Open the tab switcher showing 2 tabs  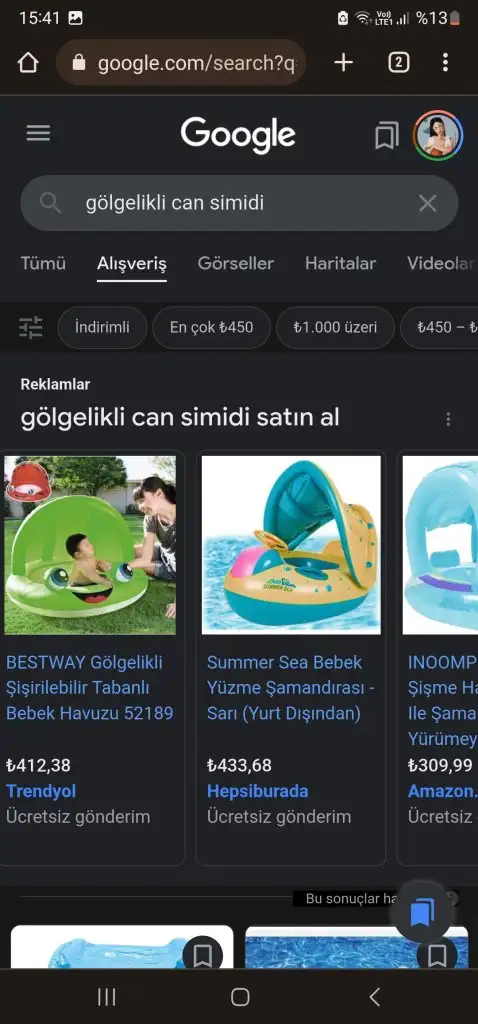(399, 63)
